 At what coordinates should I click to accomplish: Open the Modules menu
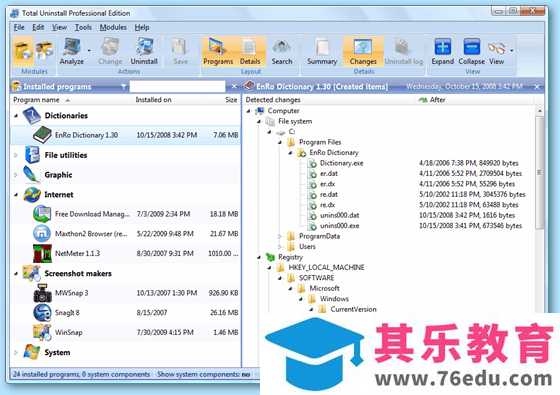pos(113,27)
